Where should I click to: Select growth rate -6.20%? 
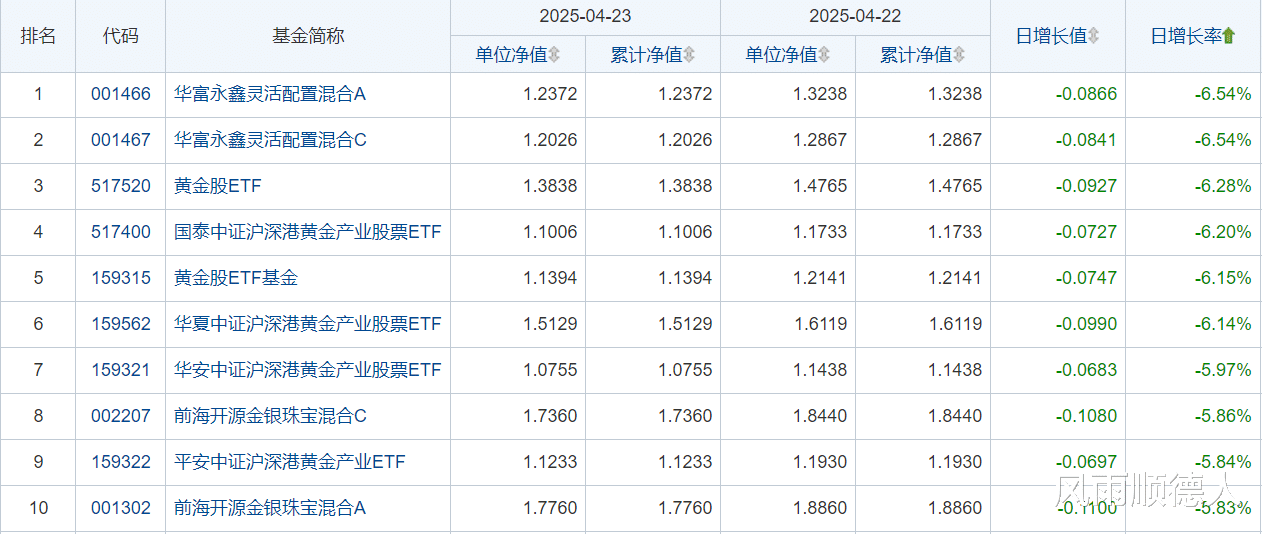point(1223,232)
